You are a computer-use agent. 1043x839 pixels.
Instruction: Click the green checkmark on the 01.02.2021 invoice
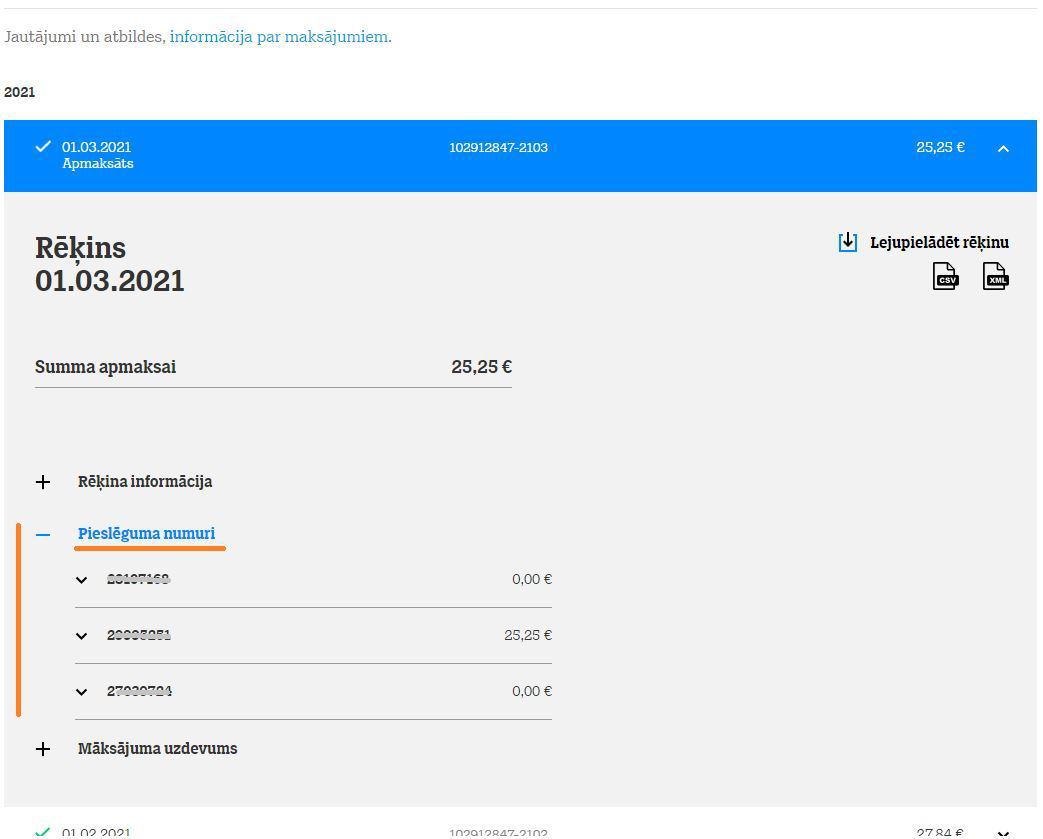click(x=43, y=831)
